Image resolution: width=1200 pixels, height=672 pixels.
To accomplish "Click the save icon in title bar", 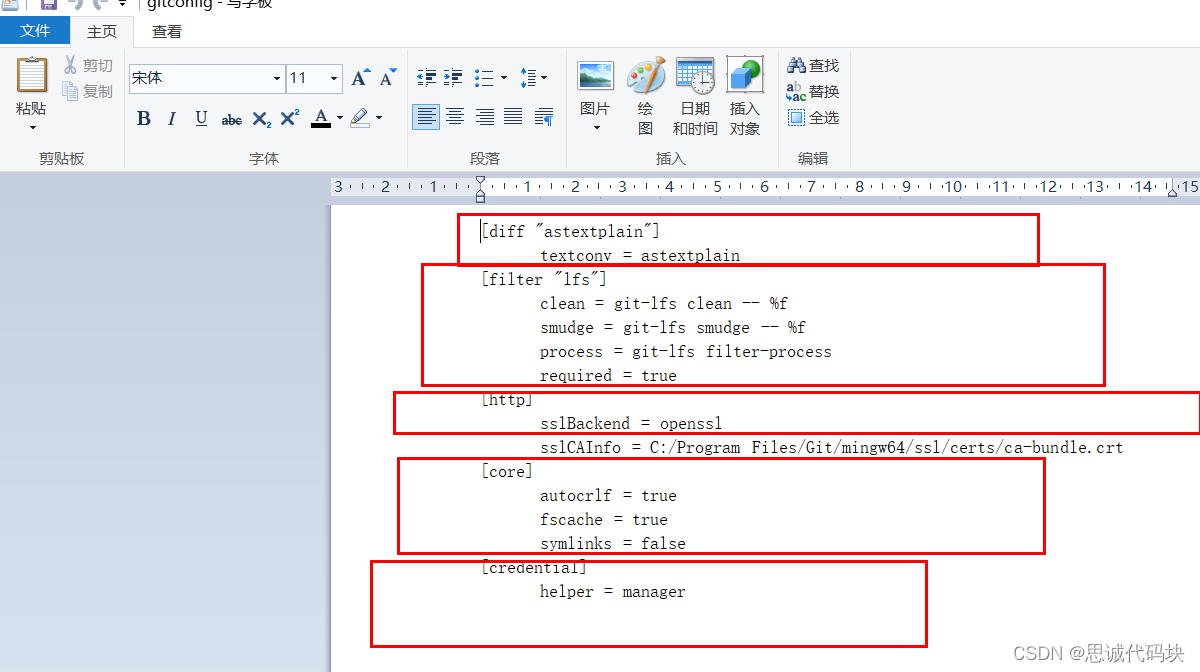I will (x=49, y=4).
